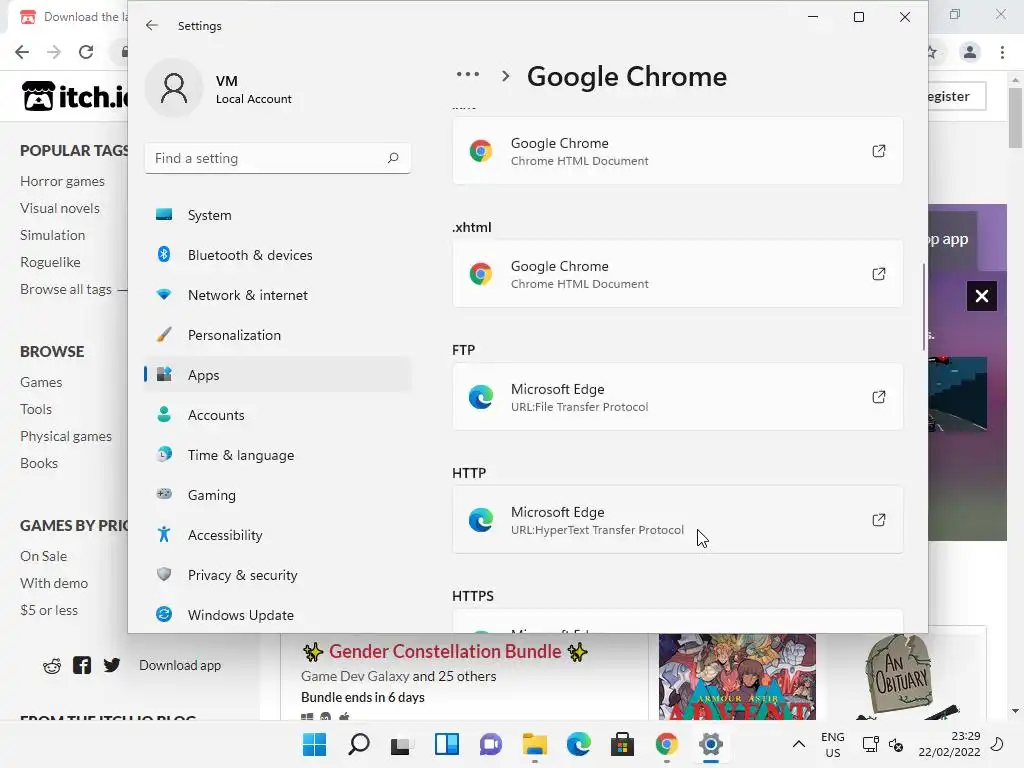Open Network & internet settings
The height and width of the screenshot is (768, 1024).
[x=278, y=295]
